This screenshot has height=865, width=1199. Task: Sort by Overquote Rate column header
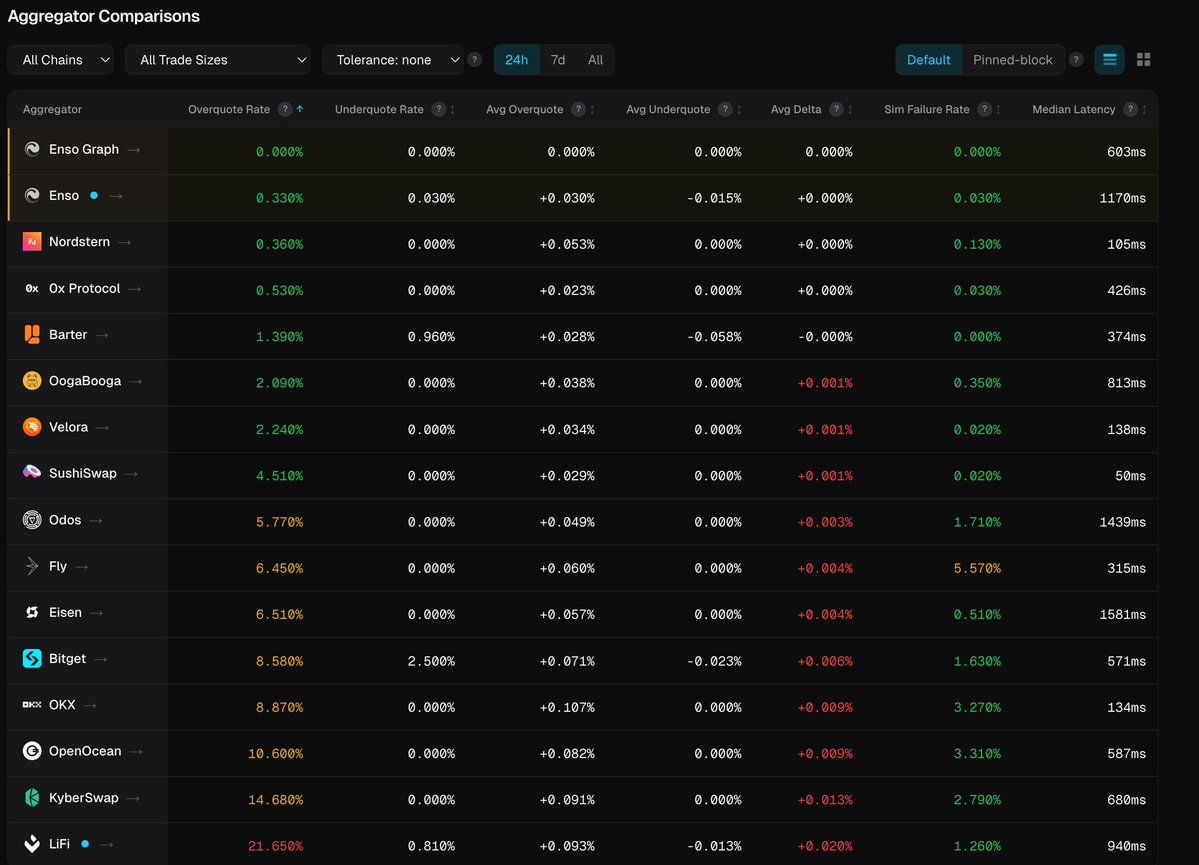click(229, 109)
